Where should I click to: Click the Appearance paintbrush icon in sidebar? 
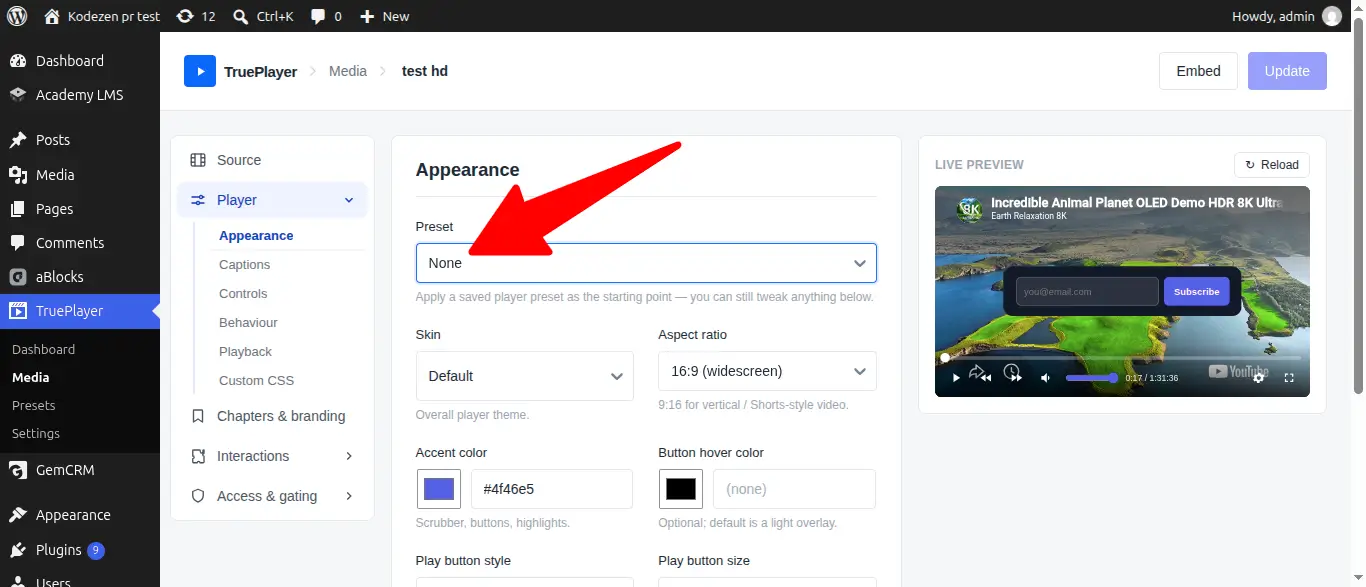[x=18, y=515]
